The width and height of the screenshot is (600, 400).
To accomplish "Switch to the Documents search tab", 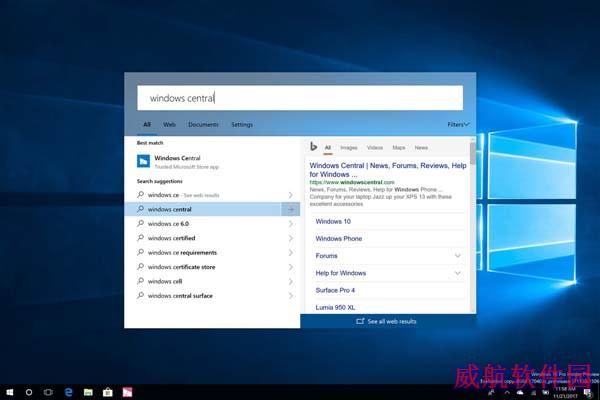I will click(203, 124).
